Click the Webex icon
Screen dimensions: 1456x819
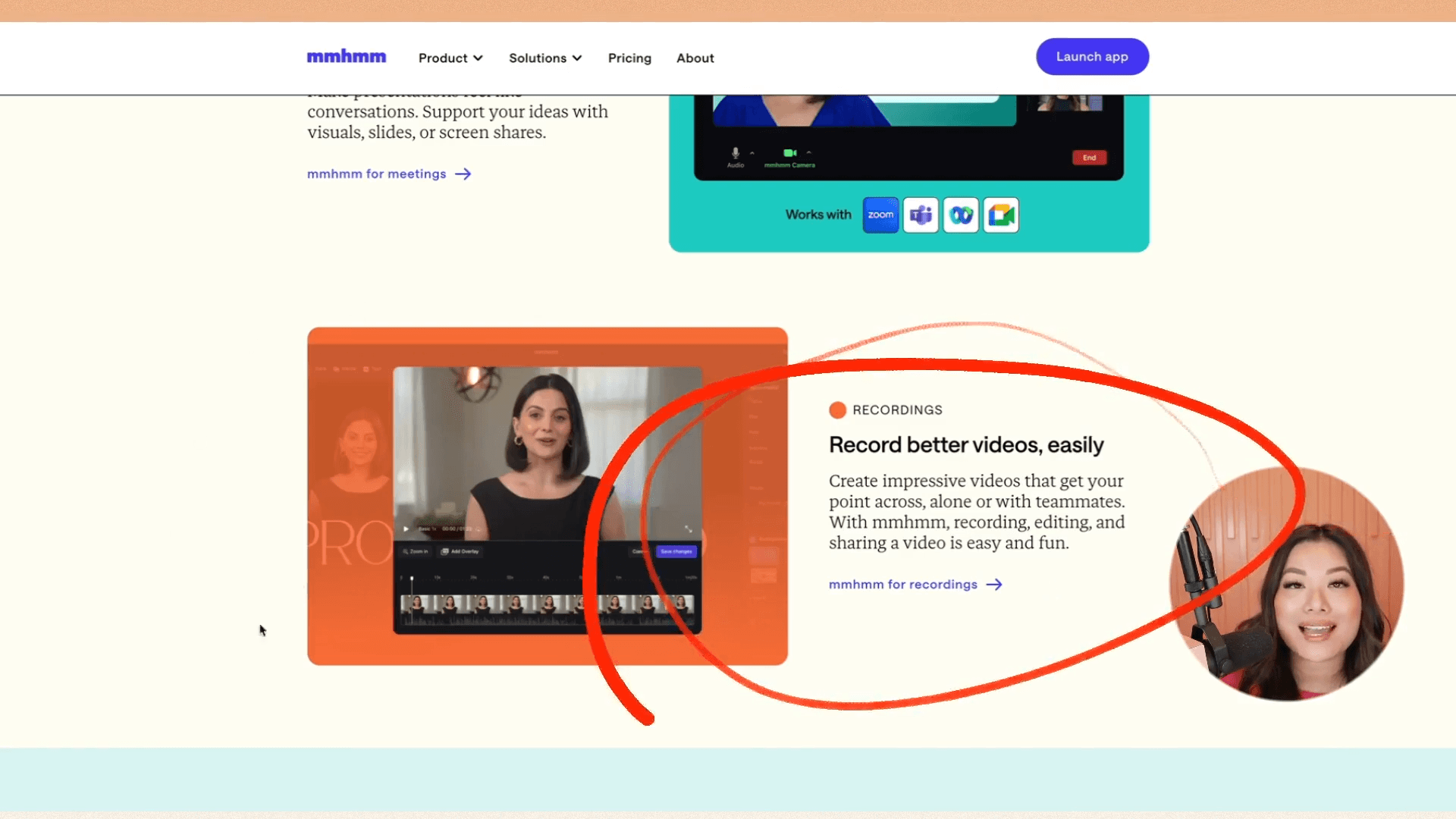click(961, 215)
